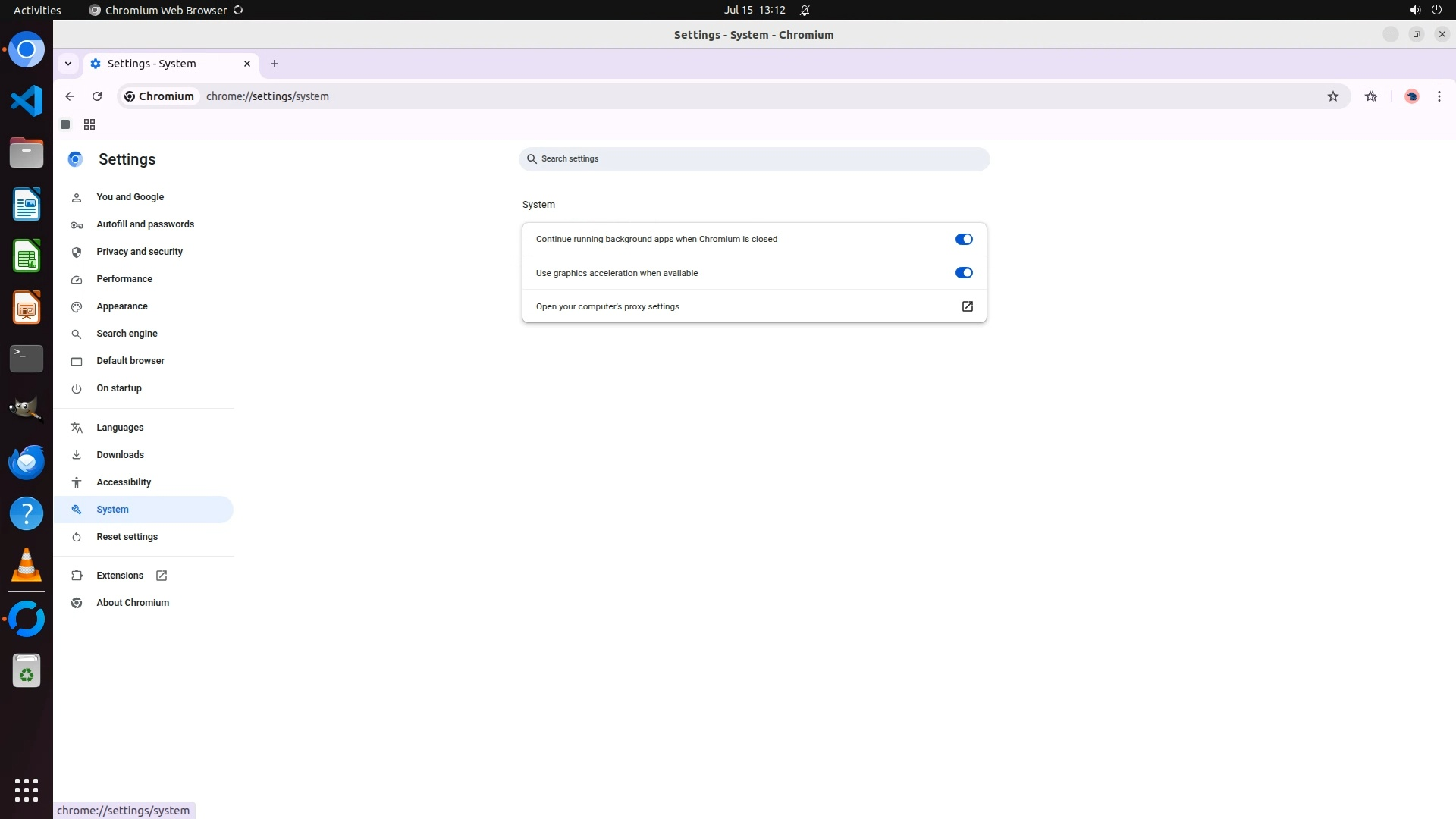The width and height of the screenshot is (1456, 819).
Task: Open the Performance settings section
Action: [x=124, y=279]
